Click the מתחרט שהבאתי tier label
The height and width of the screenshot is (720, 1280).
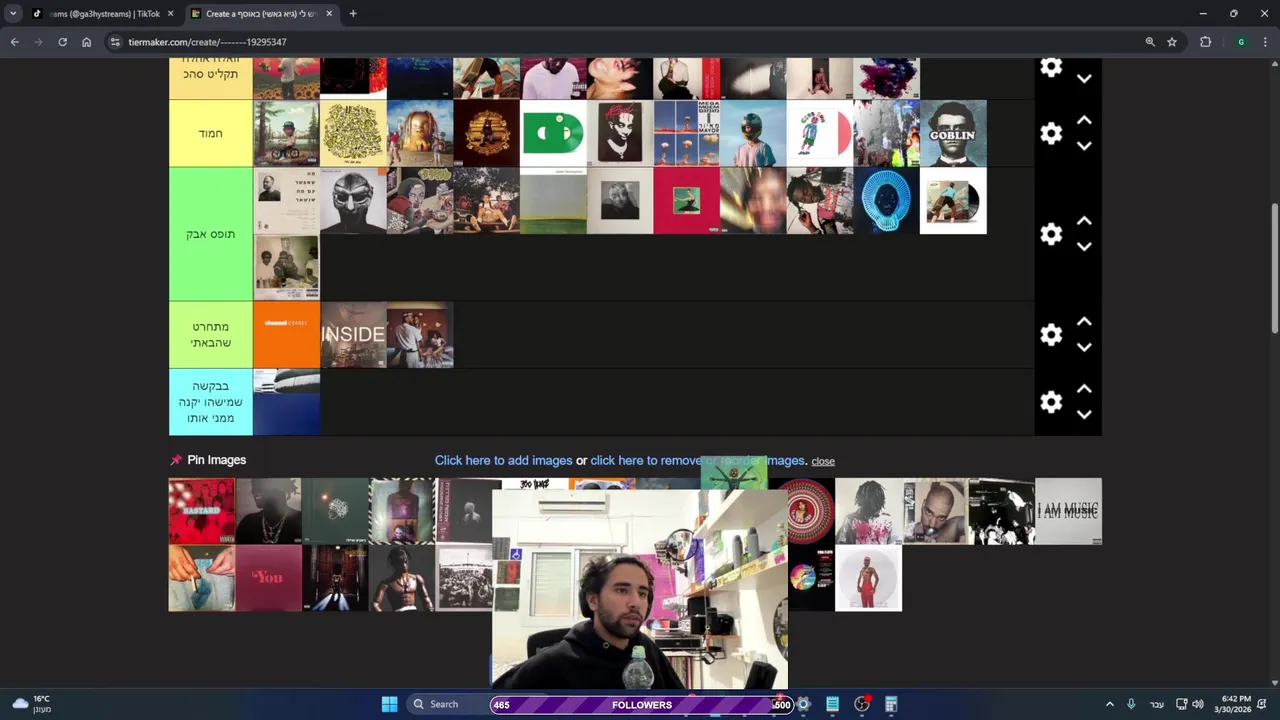211,335
